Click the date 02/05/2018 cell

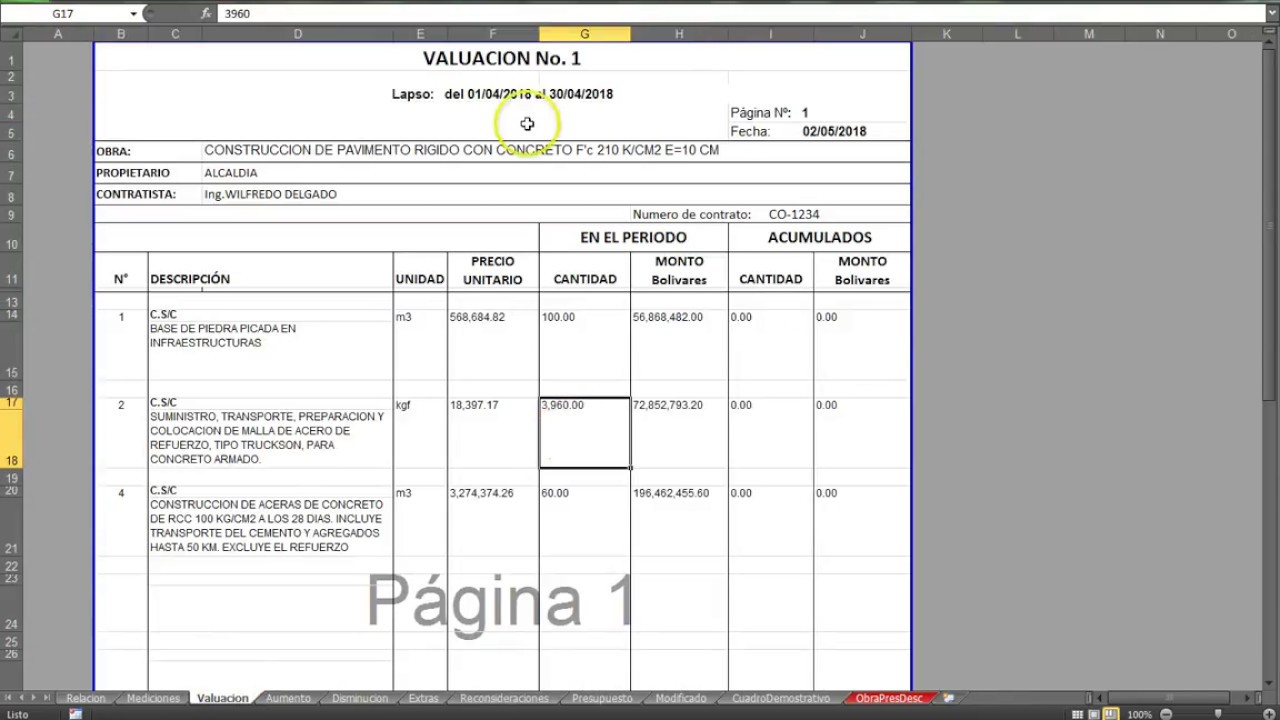pos(834,131)
